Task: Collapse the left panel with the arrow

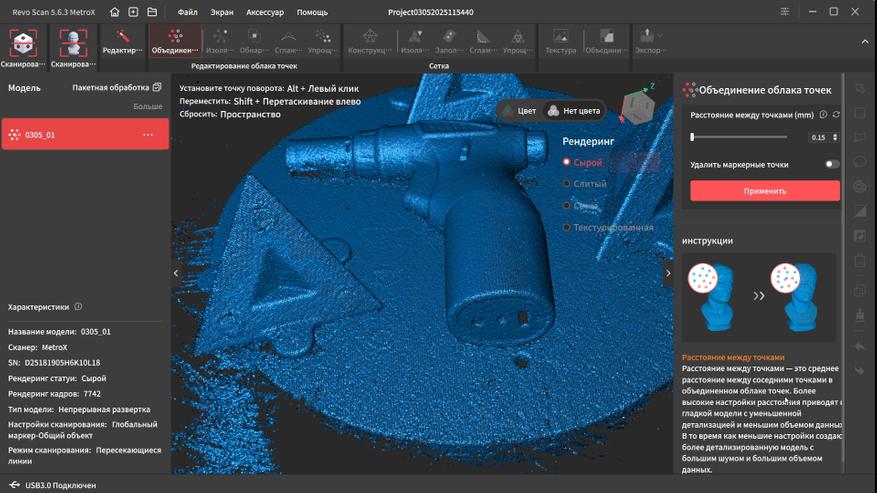Action: click(176, 273)
